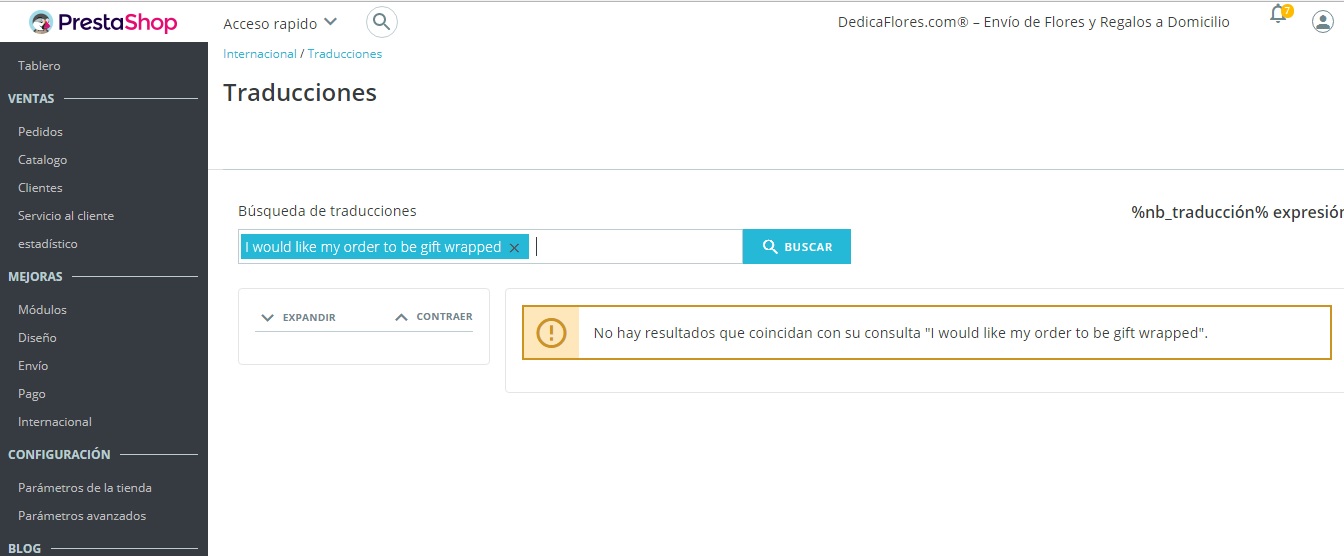The image size is (1344, 556).
Task: Open Diseño in sidebar
Action: point(37,338)
